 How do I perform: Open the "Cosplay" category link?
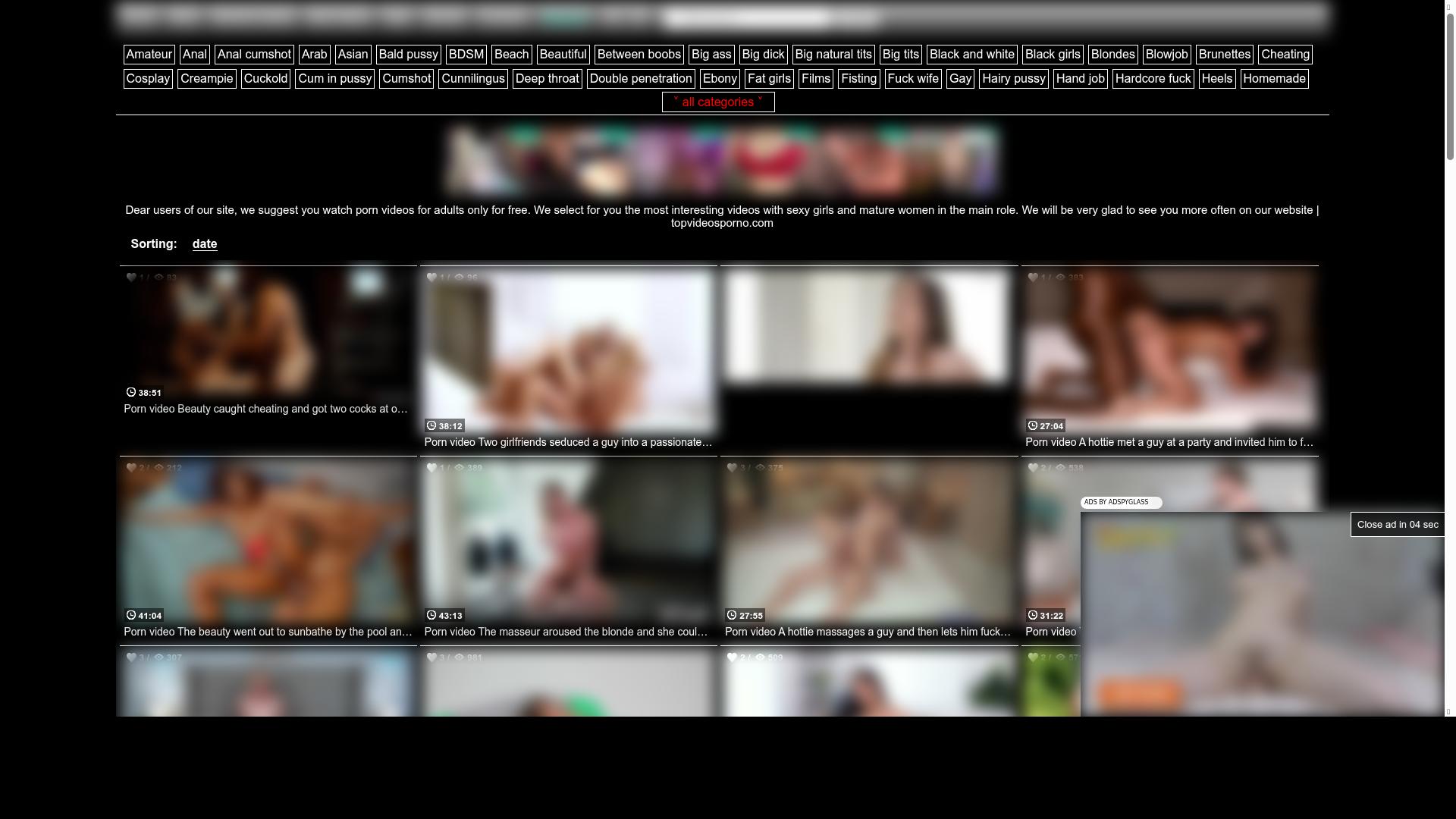coord(147,78)
